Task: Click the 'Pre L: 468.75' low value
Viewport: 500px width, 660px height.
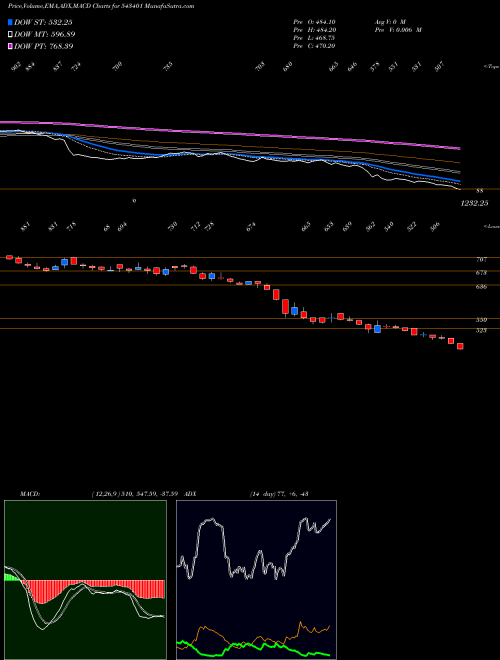Action: point(314,38)
